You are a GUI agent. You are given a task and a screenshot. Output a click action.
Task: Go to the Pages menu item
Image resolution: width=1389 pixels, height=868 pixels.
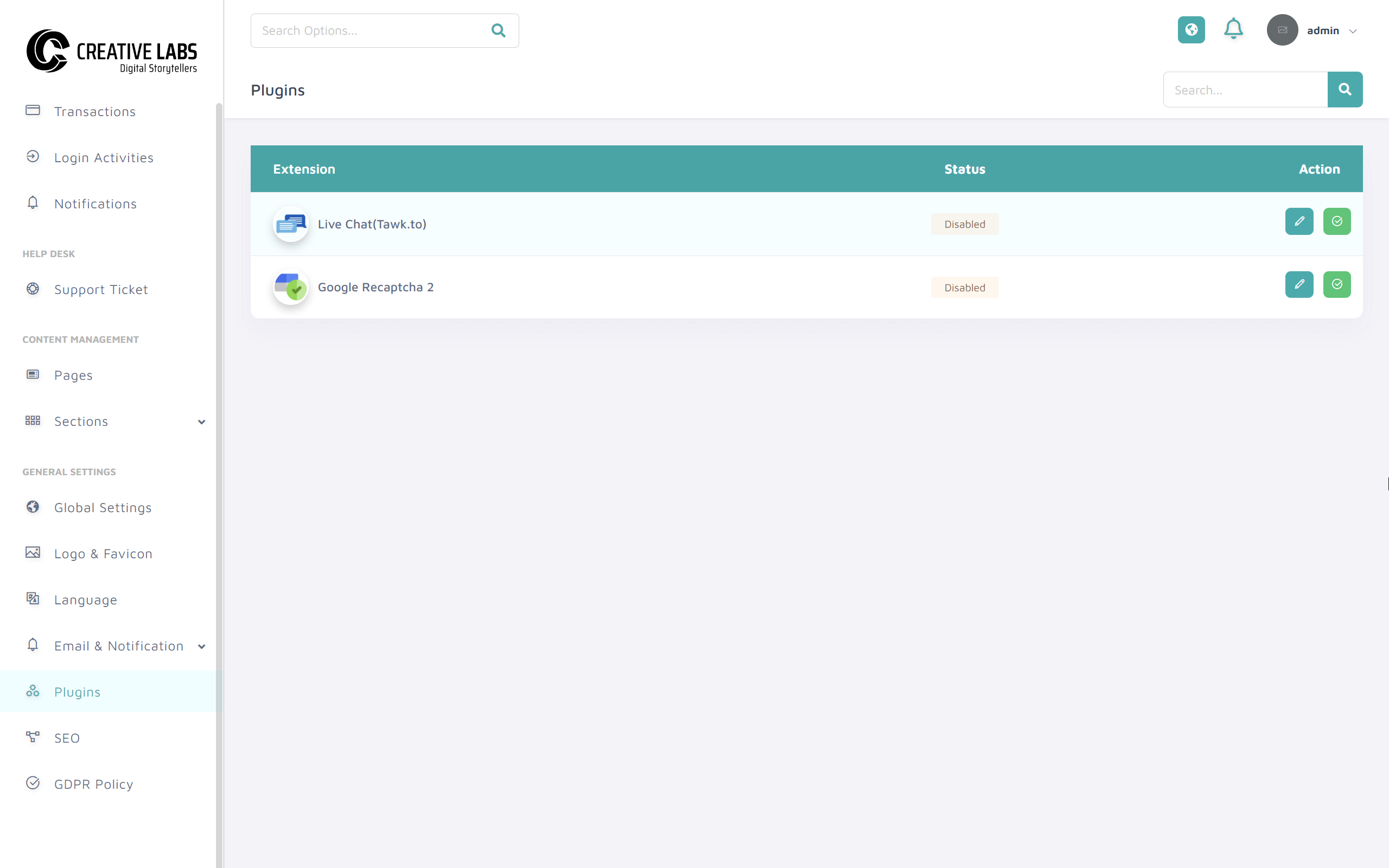click(x=73, y=375)
